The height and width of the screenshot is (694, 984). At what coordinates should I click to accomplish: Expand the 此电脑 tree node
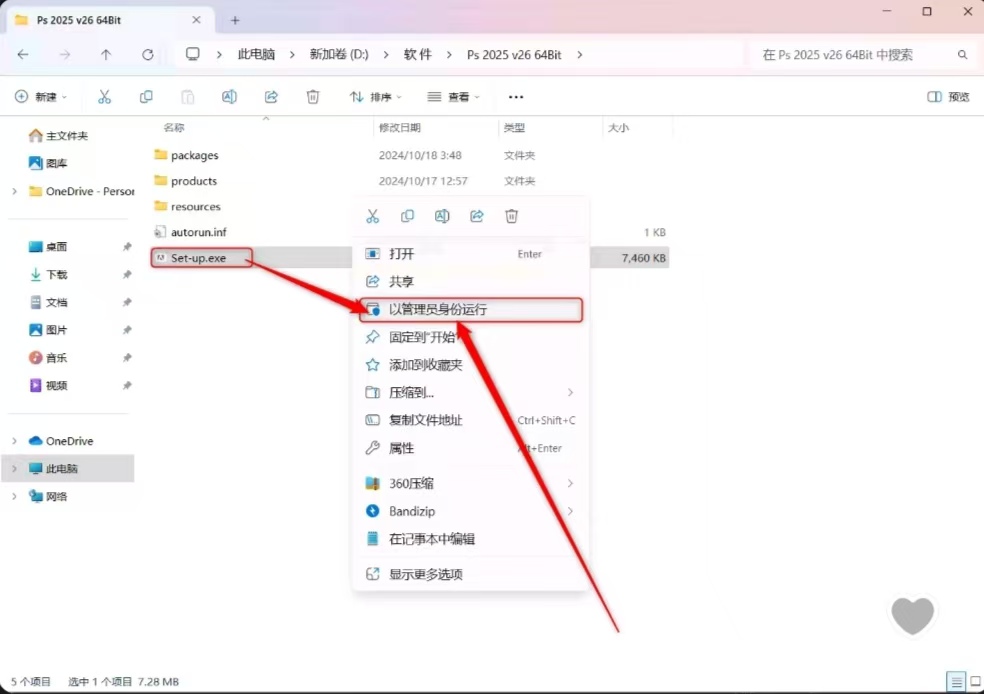click(14, 469)
